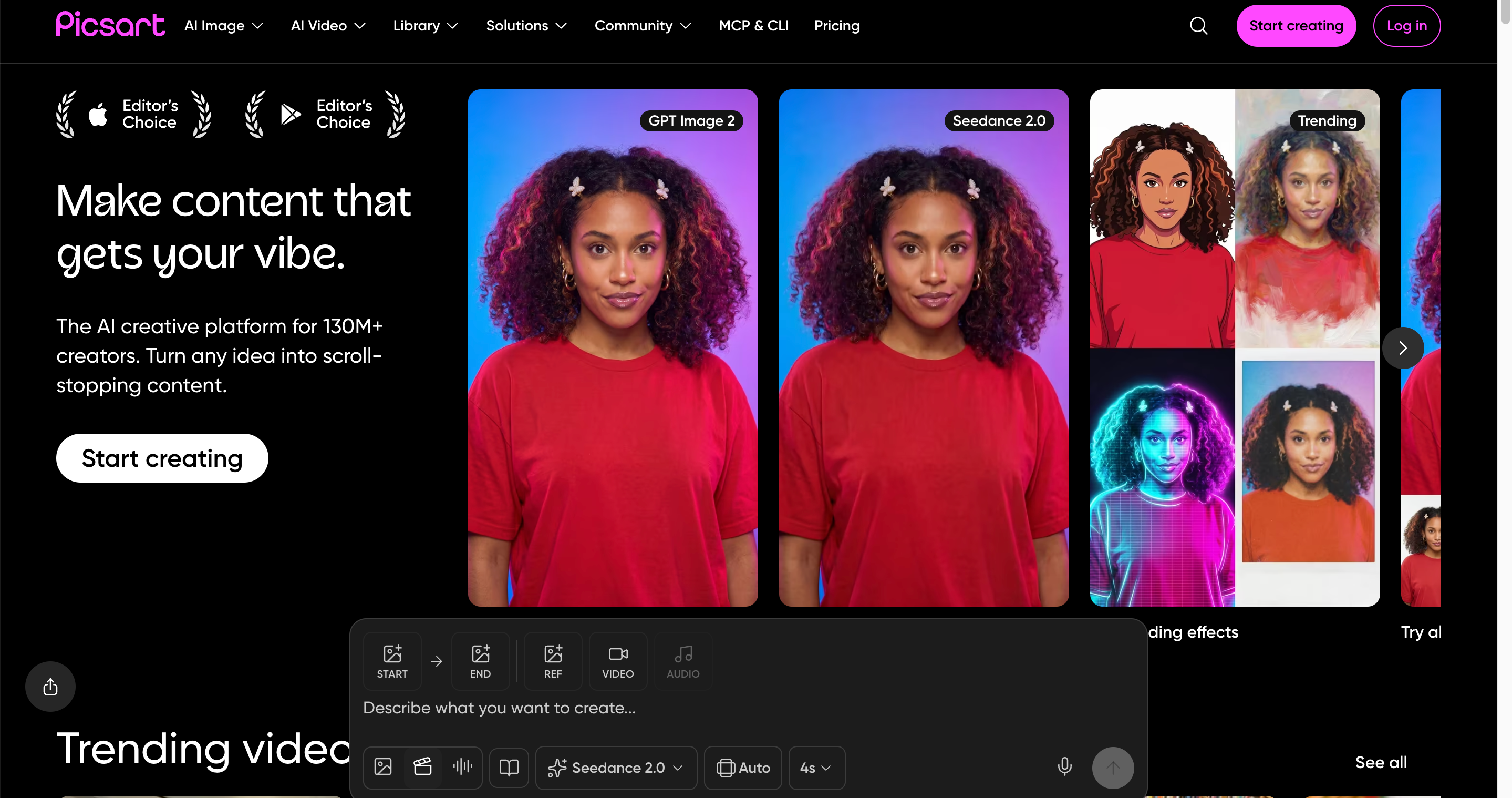Switch to video clapperboard mode icon
This screenshot has width=1512, height=798.
point(422,767)
